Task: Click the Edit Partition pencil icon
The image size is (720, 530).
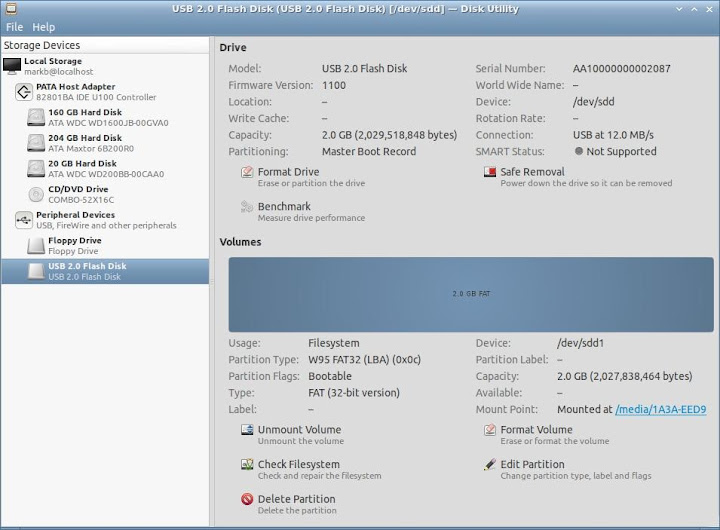Action: click(x=489, y=464)
